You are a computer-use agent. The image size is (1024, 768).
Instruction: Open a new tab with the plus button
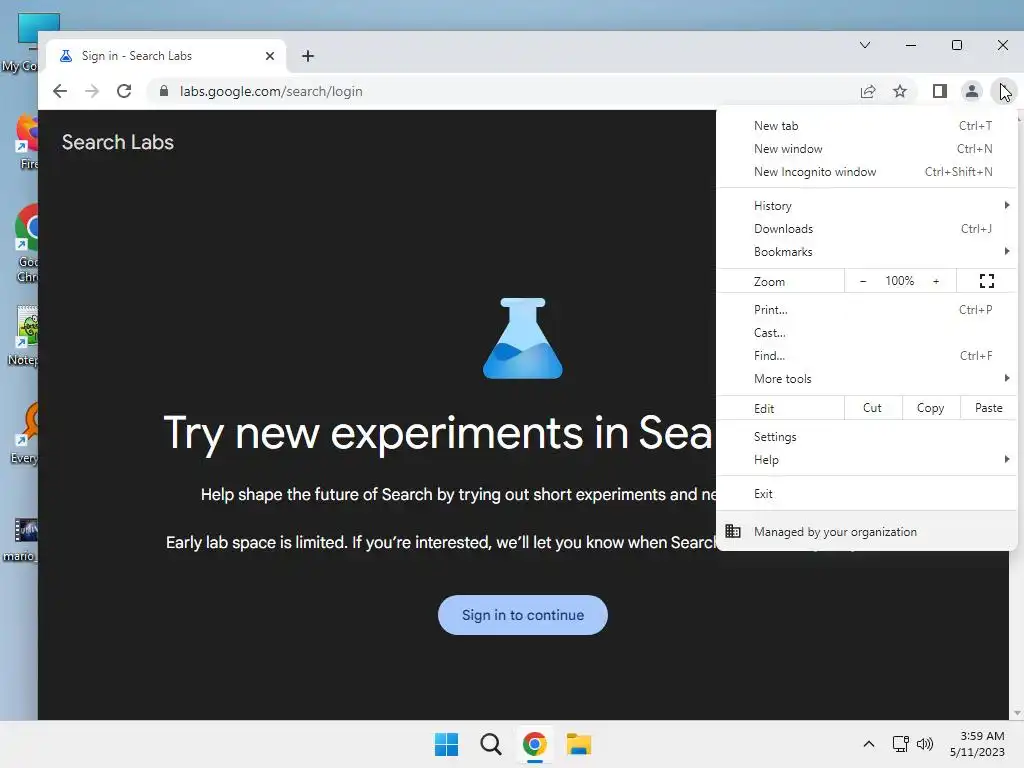308,56
